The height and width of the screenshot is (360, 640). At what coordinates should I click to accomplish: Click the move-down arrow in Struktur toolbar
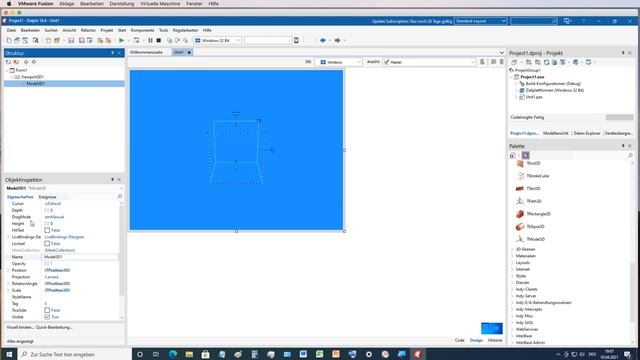click(34, 62)
